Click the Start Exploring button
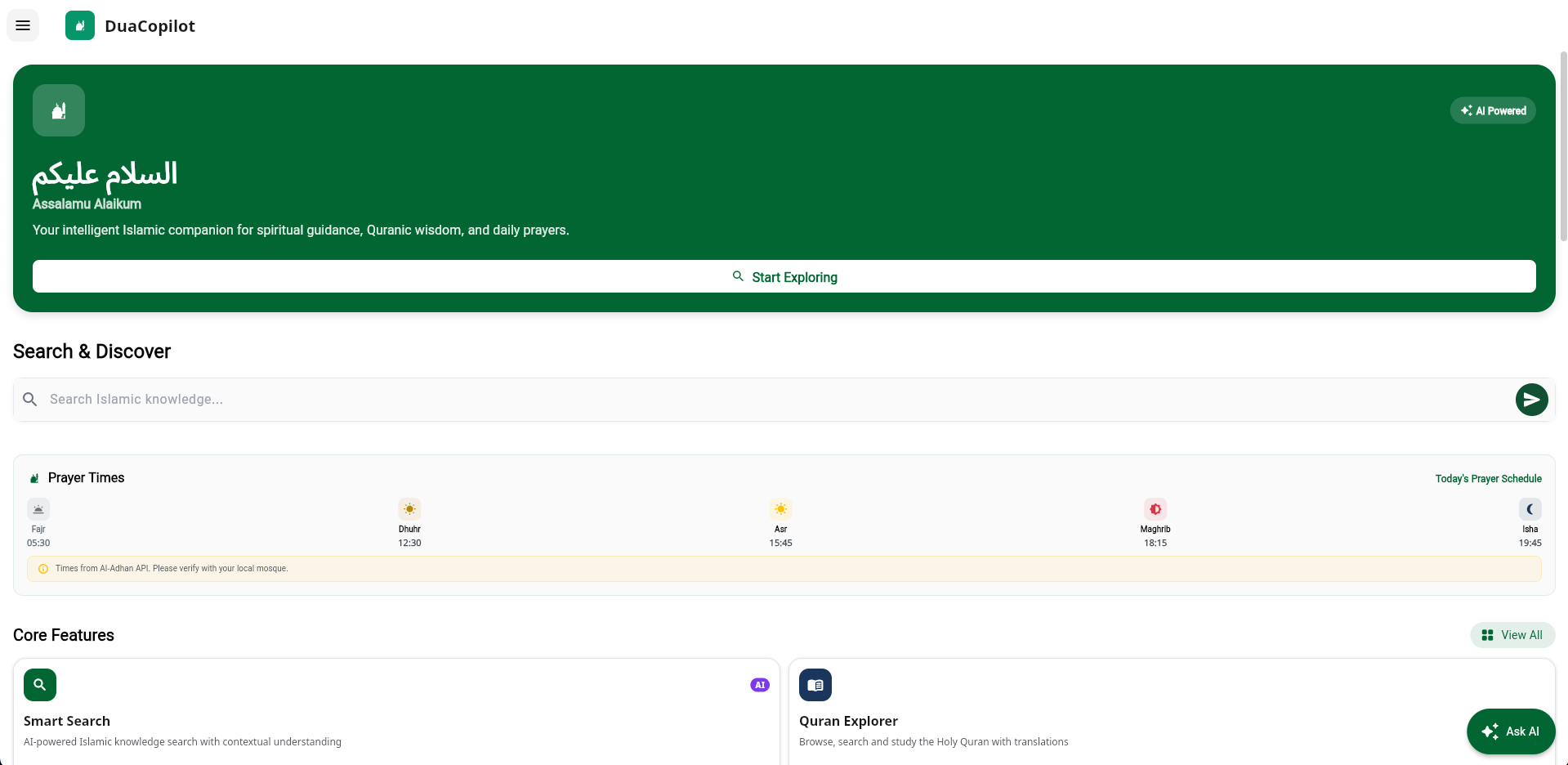Image resolution: width=1568 pixels, height=765 pixels. pyautogui.click(x=784, y=276)
